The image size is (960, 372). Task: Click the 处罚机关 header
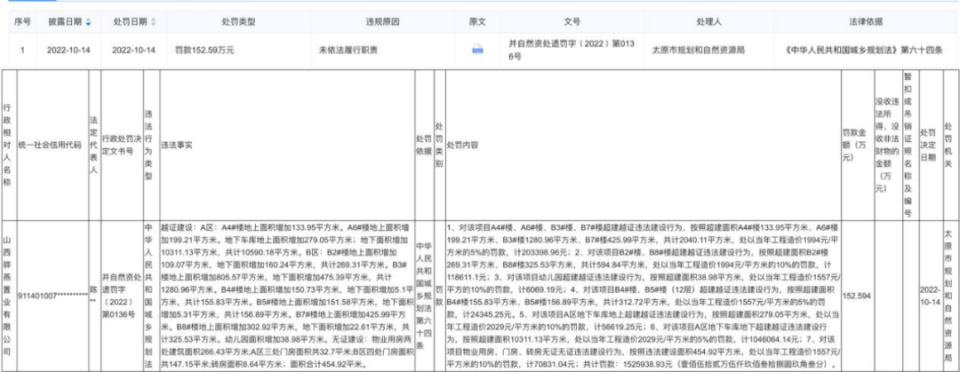[x=948, y=145]
